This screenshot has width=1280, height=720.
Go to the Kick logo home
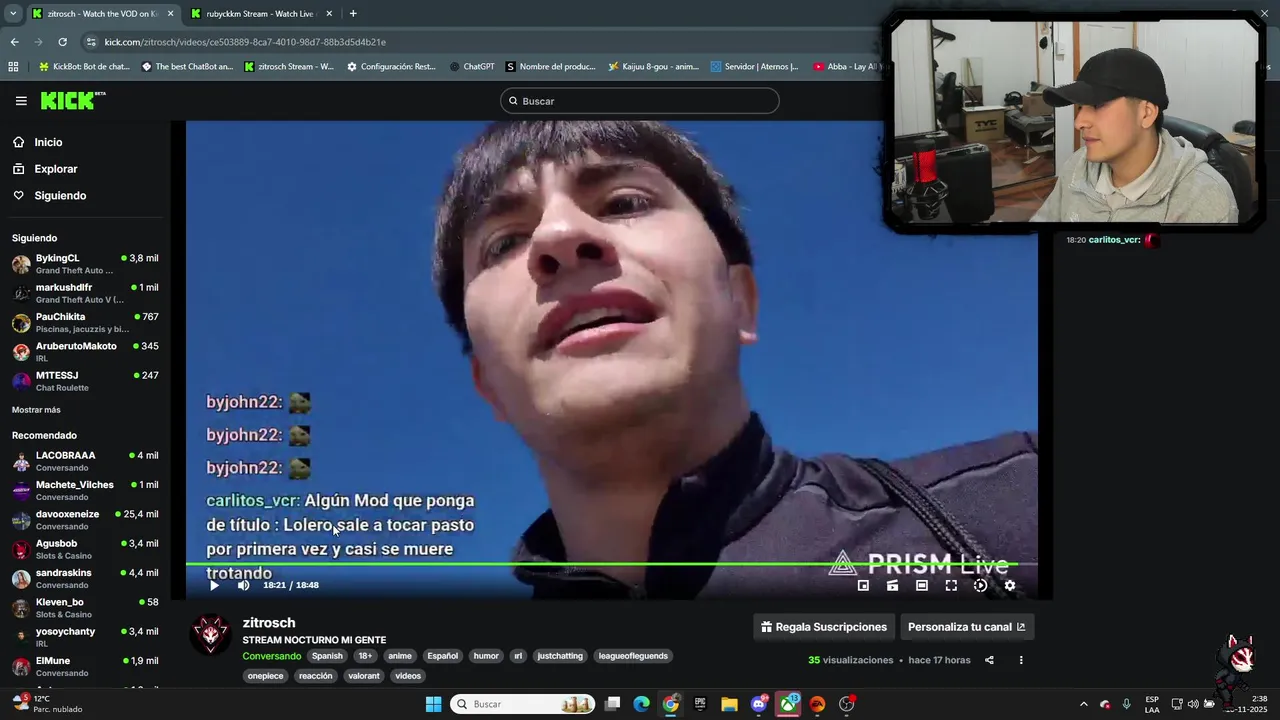pyautogui.click(x=73, y=100)
